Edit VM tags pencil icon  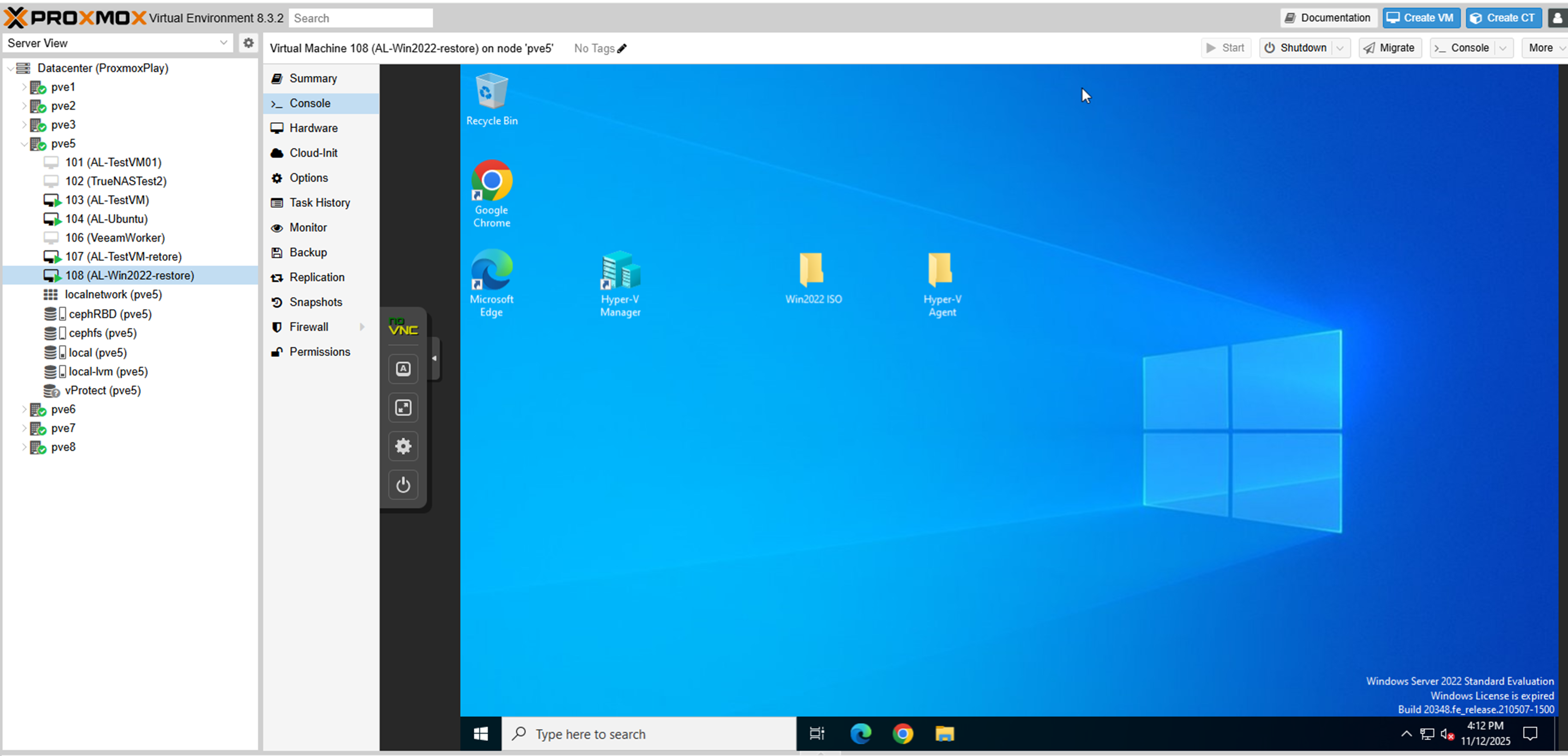coord(621,49)
